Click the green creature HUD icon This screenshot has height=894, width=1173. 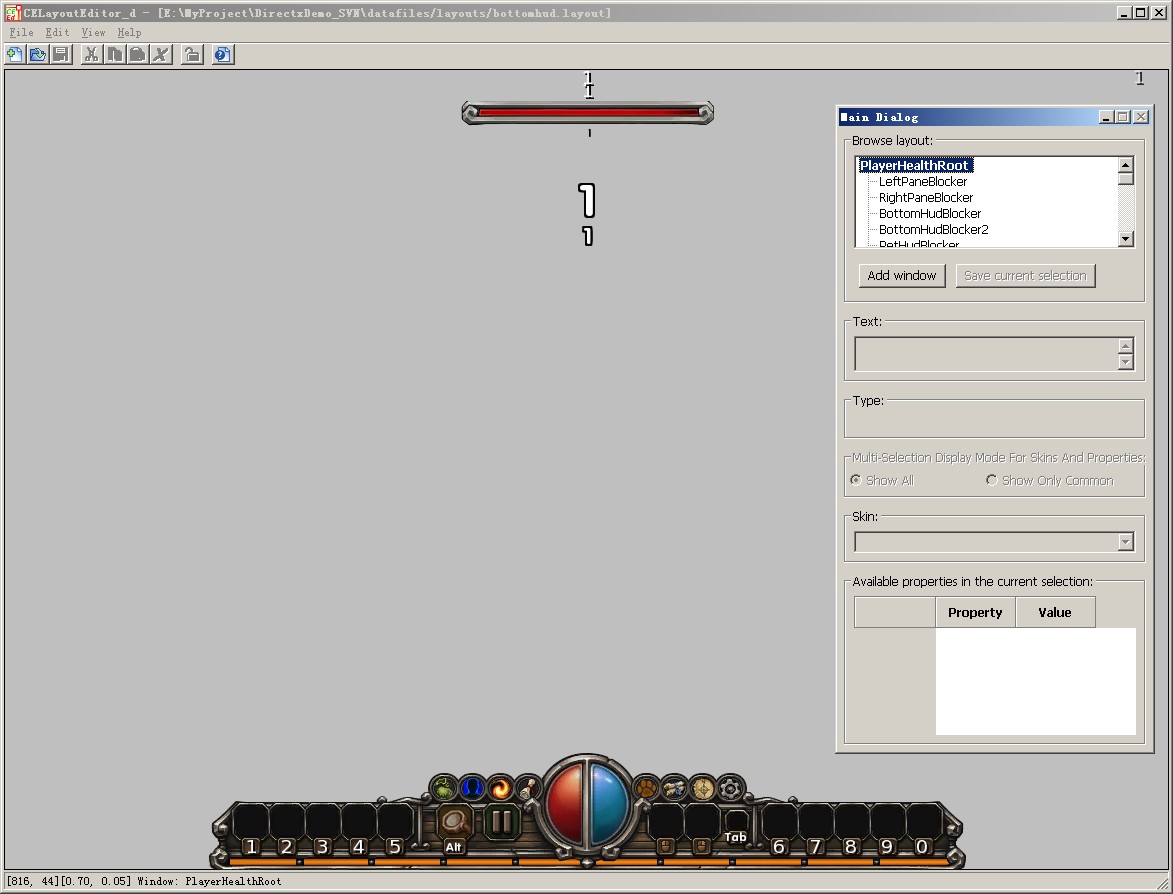click(x=444, y=788)
